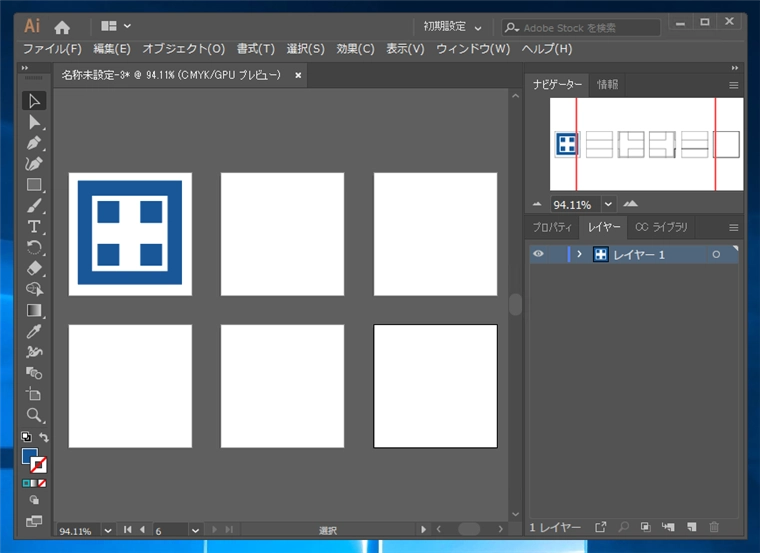Expand the レイヤー 1 layer tree
This screenshot has height=553, width=760.
pos(579,255)
